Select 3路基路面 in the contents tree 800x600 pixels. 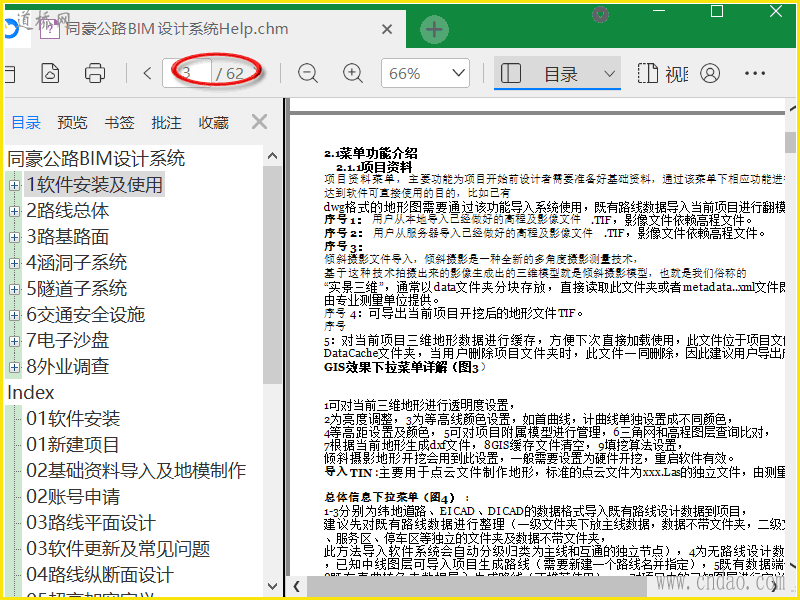click(67, 237)
